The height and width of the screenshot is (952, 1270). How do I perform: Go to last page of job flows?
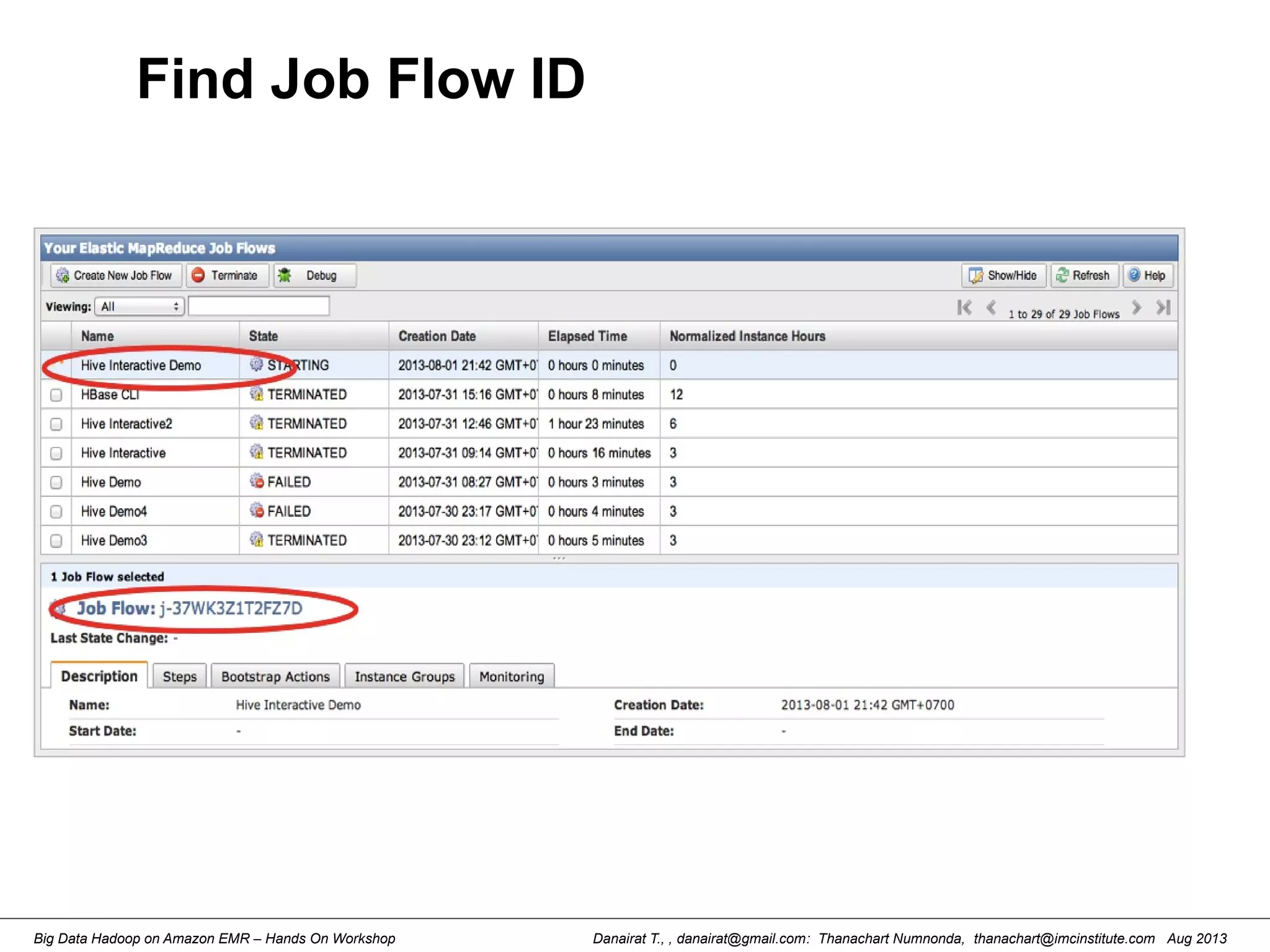click(x=1163, y=307)
